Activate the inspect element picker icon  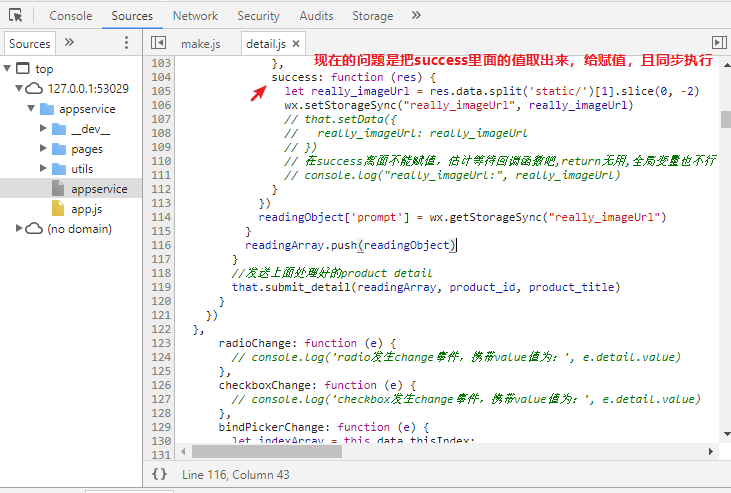pos(15,15)
